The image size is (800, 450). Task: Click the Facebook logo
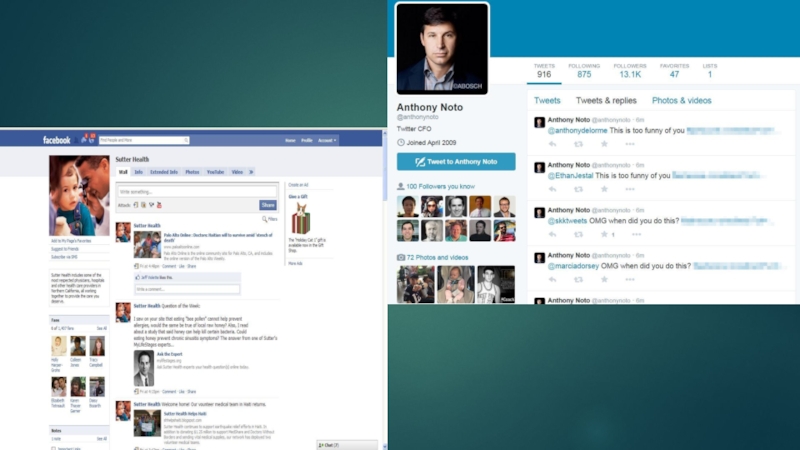point(56,140)
